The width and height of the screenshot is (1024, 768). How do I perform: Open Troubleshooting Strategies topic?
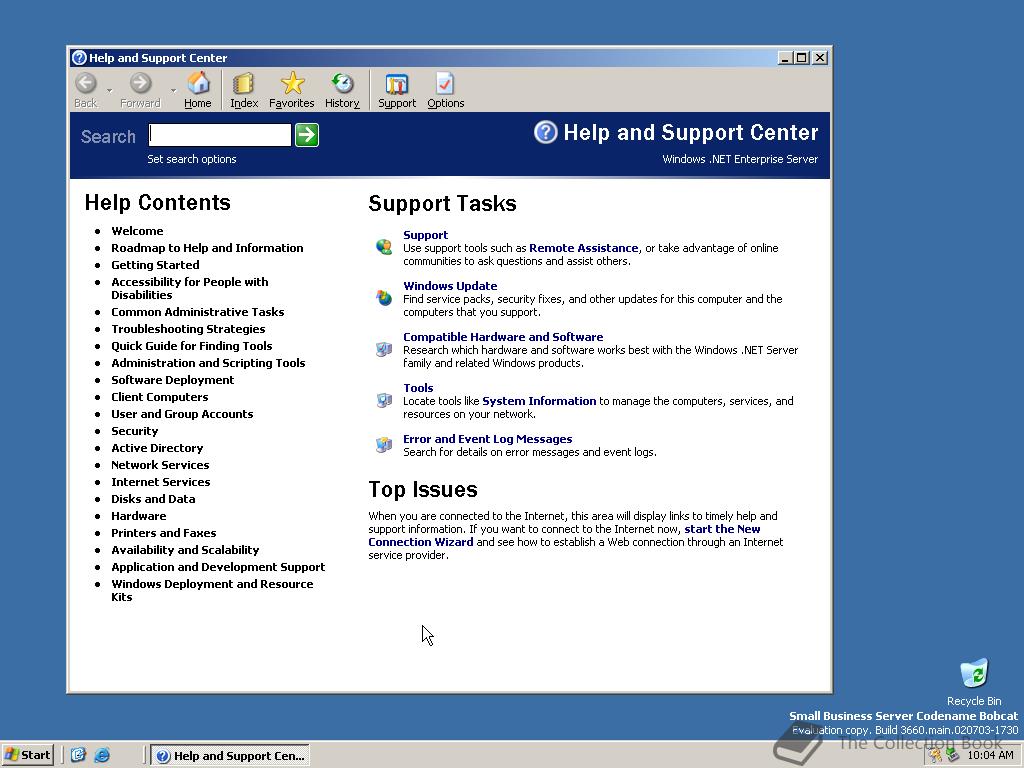tap(188, 328)
